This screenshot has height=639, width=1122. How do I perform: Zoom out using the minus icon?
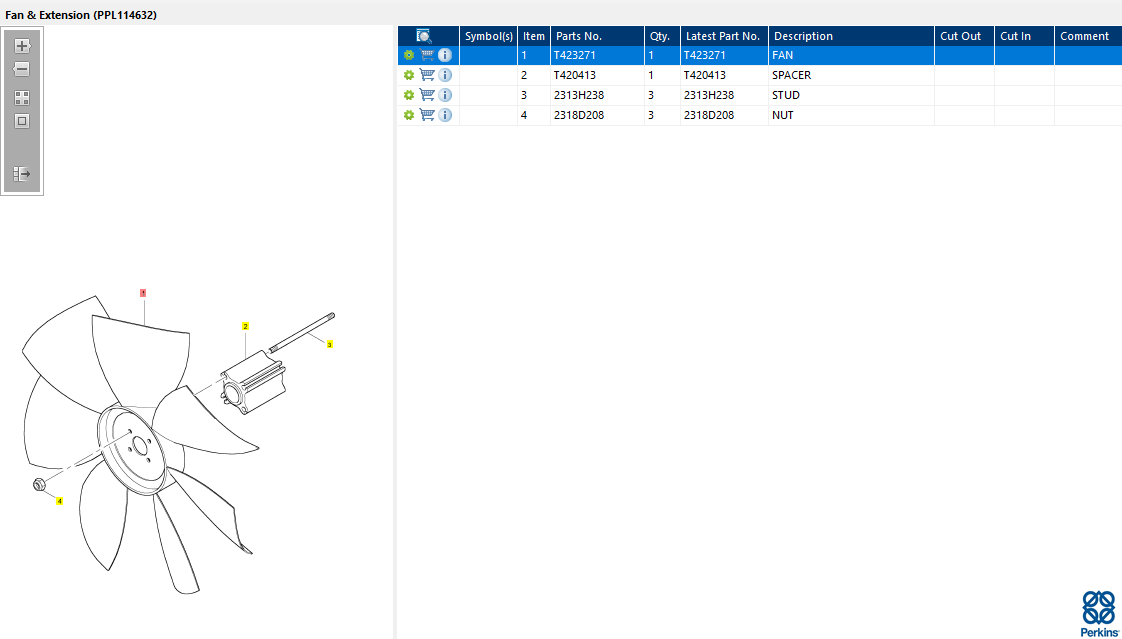tap(22, 69)
